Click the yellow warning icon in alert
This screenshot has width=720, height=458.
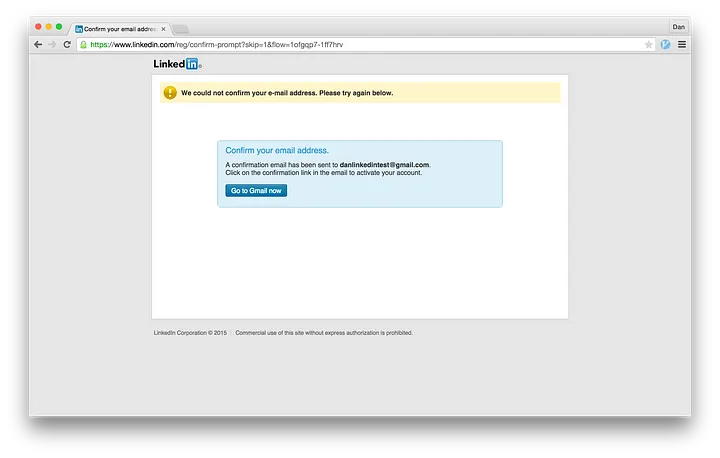(x=170, y=93)
